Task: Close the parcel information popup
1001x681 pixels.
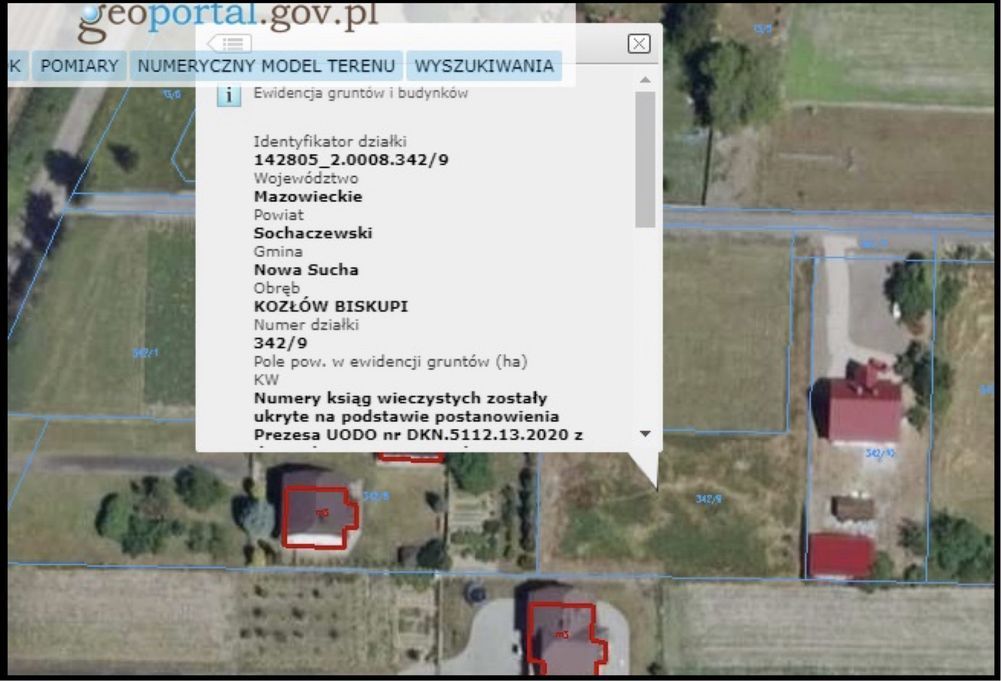Action: pos(637,42)
